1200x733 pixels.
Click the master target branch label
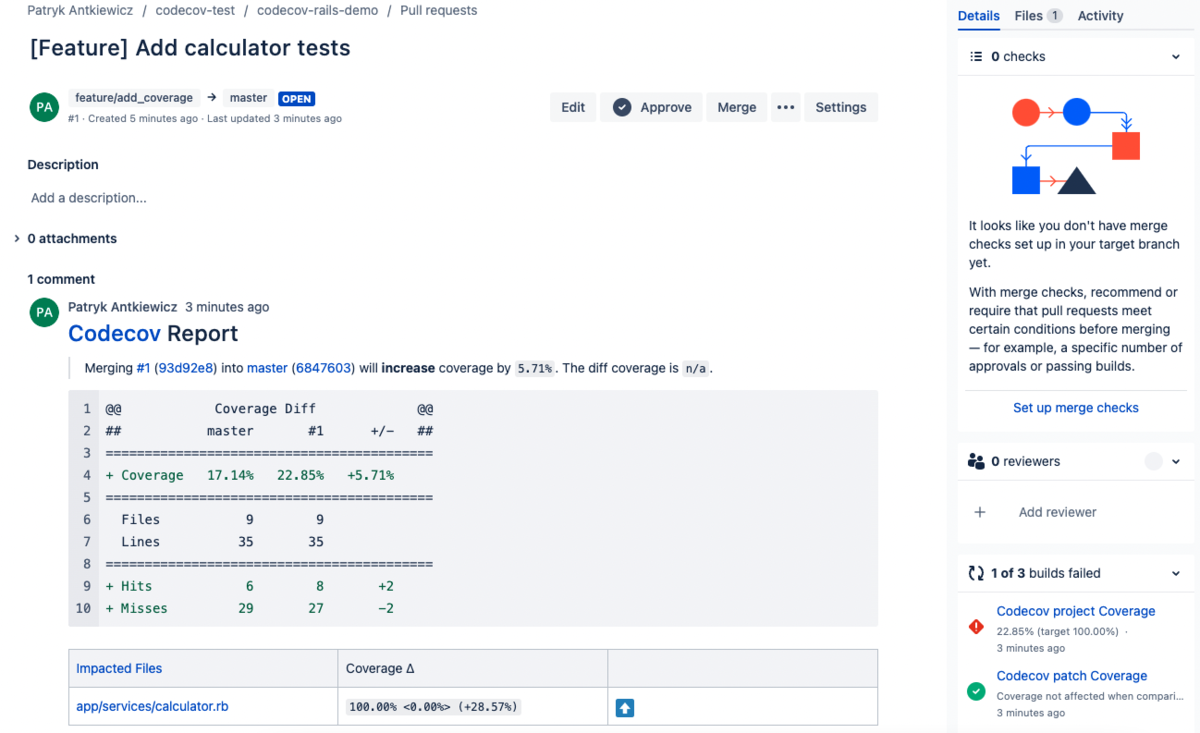tap(249, 98)
